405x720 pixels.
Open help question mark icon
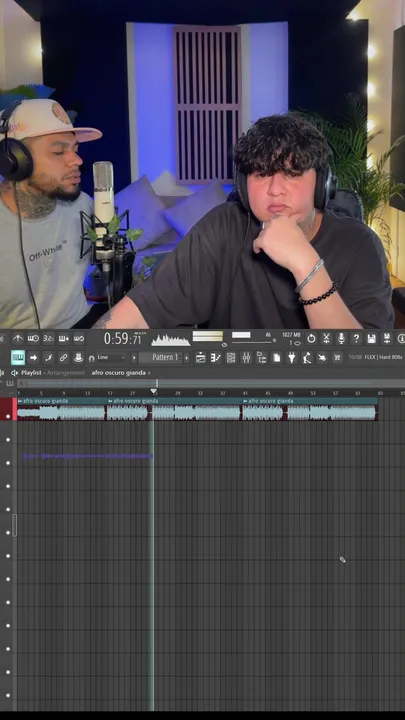pyautogui.click(x=356, y=339)
